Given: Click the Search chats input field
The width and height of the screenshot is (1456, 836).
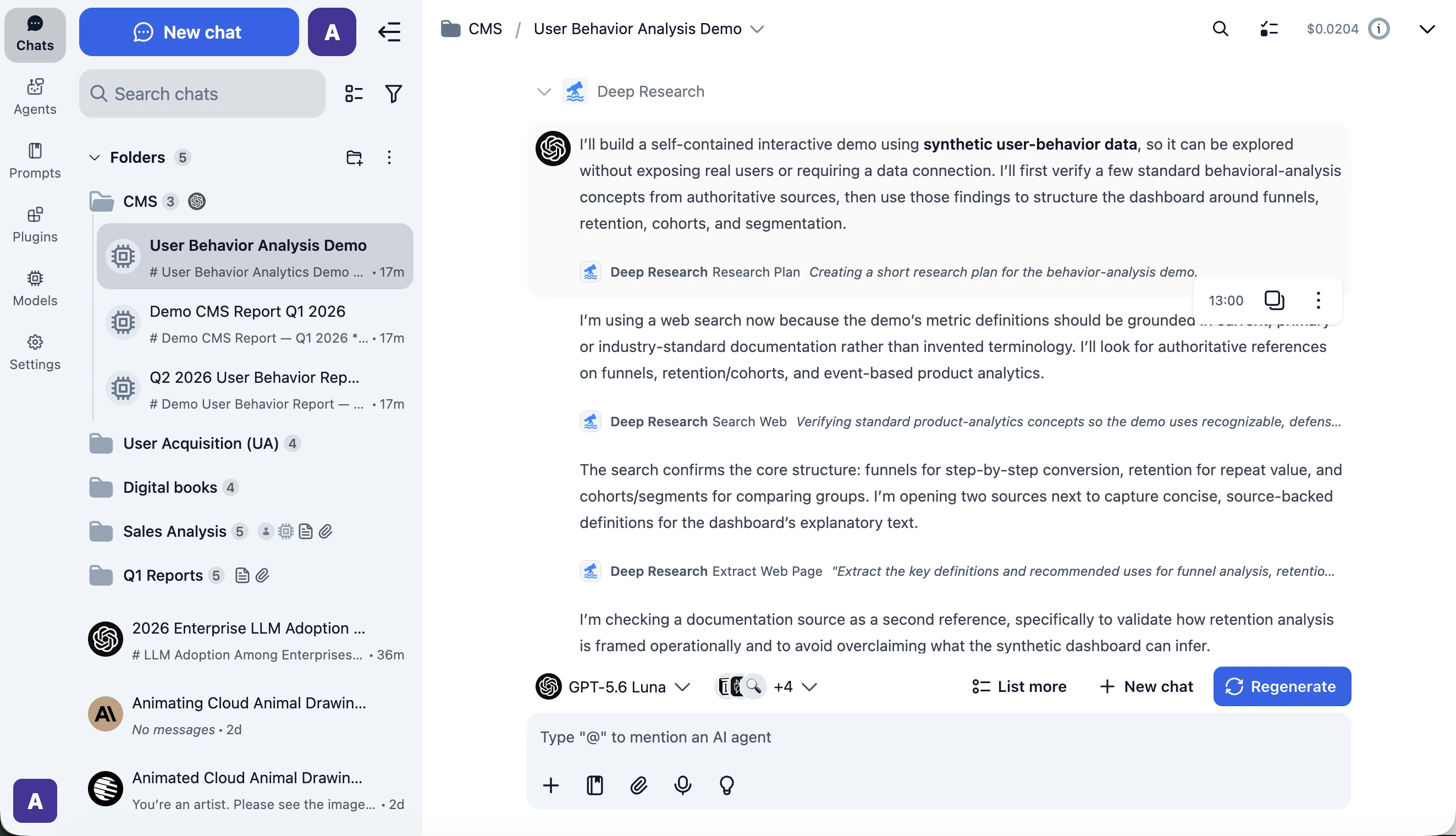Looking at the screenshot, I should 202,94.
